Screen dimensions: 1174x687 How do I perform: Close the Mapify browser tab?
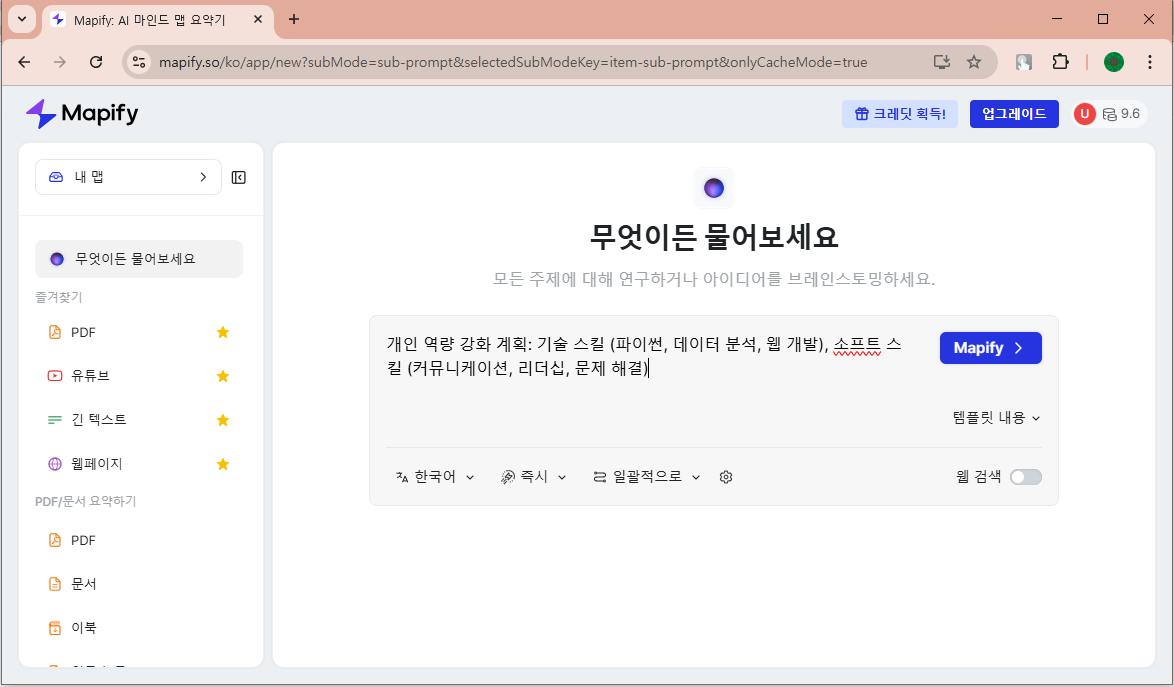(258, 19)
